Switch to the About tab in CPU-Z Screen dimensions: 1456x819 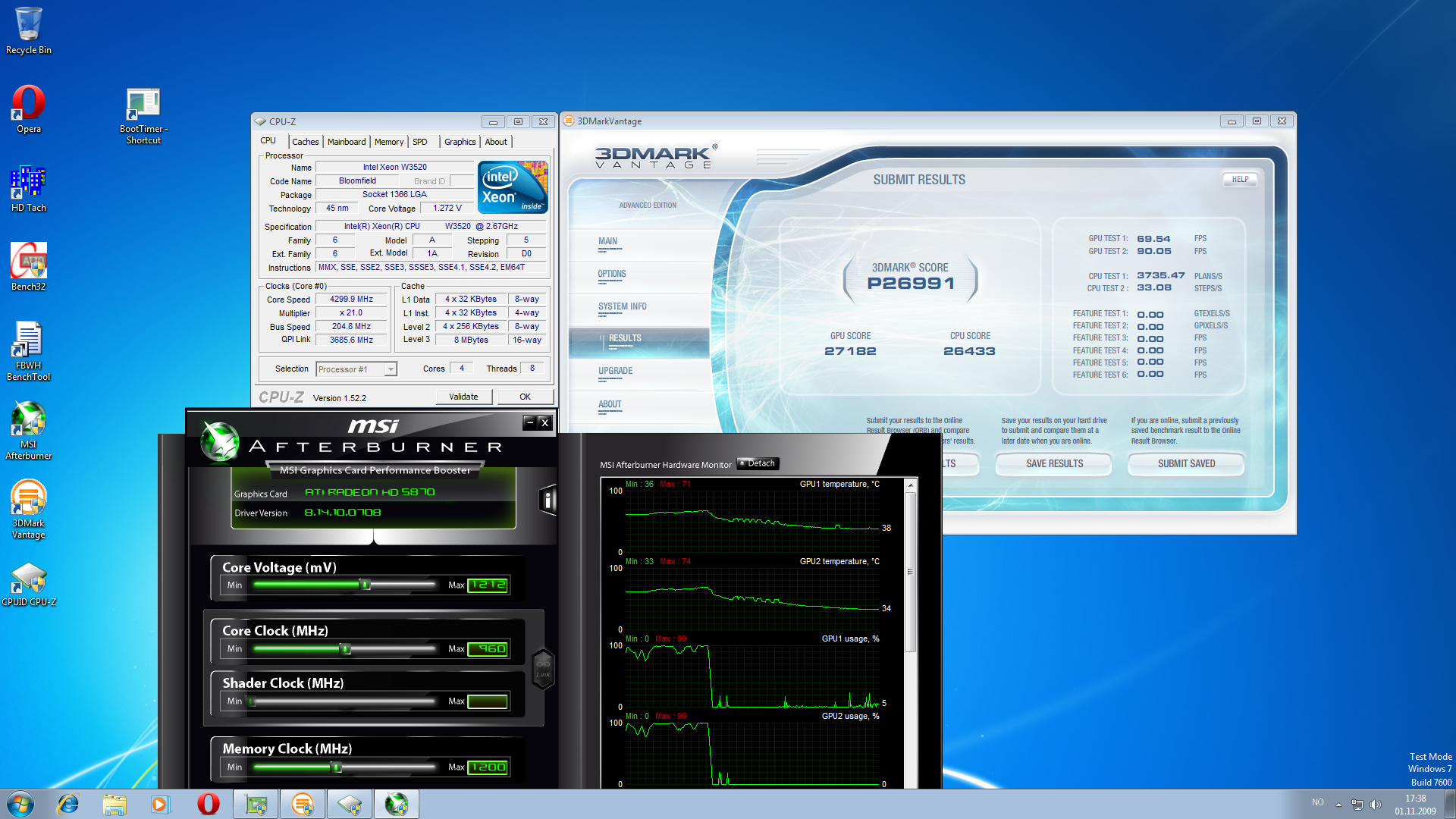pyautogui.click(x=496, y=142)
